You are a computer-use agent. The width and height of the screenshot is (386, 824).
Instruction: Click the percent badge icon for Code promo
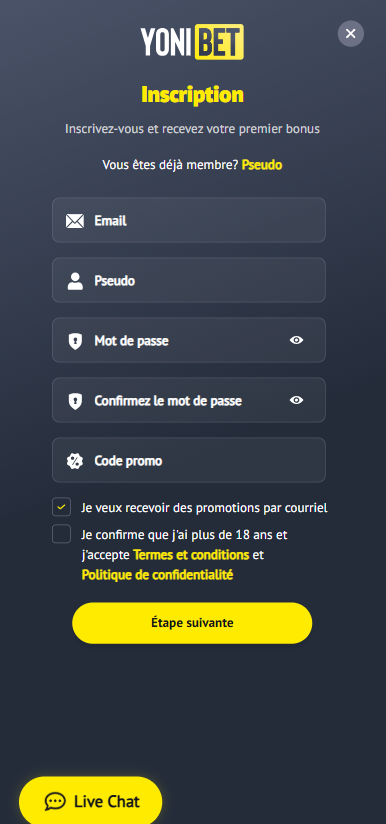pyautogui.click(x=75, y=461)
